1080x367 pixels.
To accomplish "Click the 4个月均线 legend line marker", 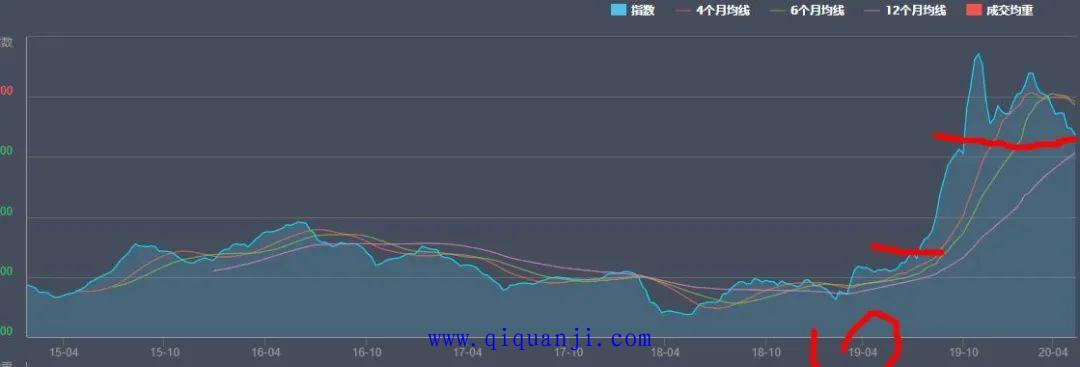I will coord(683,10).
